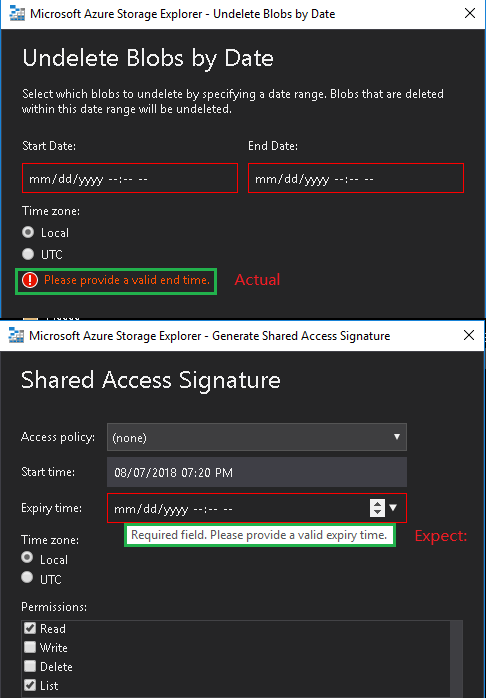Select UTC time zone in Undelete Blobs dialog

[28, 254]
